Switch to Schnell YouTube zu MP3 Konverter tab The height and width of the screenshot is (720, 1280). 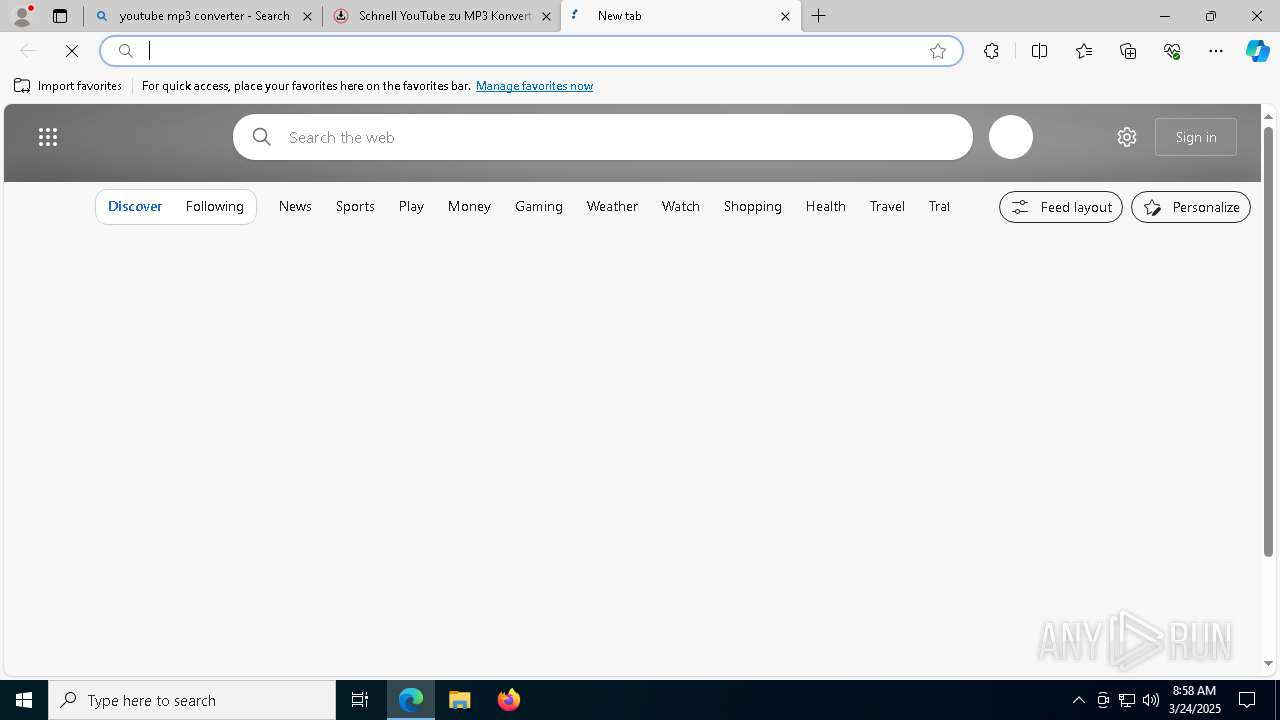click(x=441, y=16)
